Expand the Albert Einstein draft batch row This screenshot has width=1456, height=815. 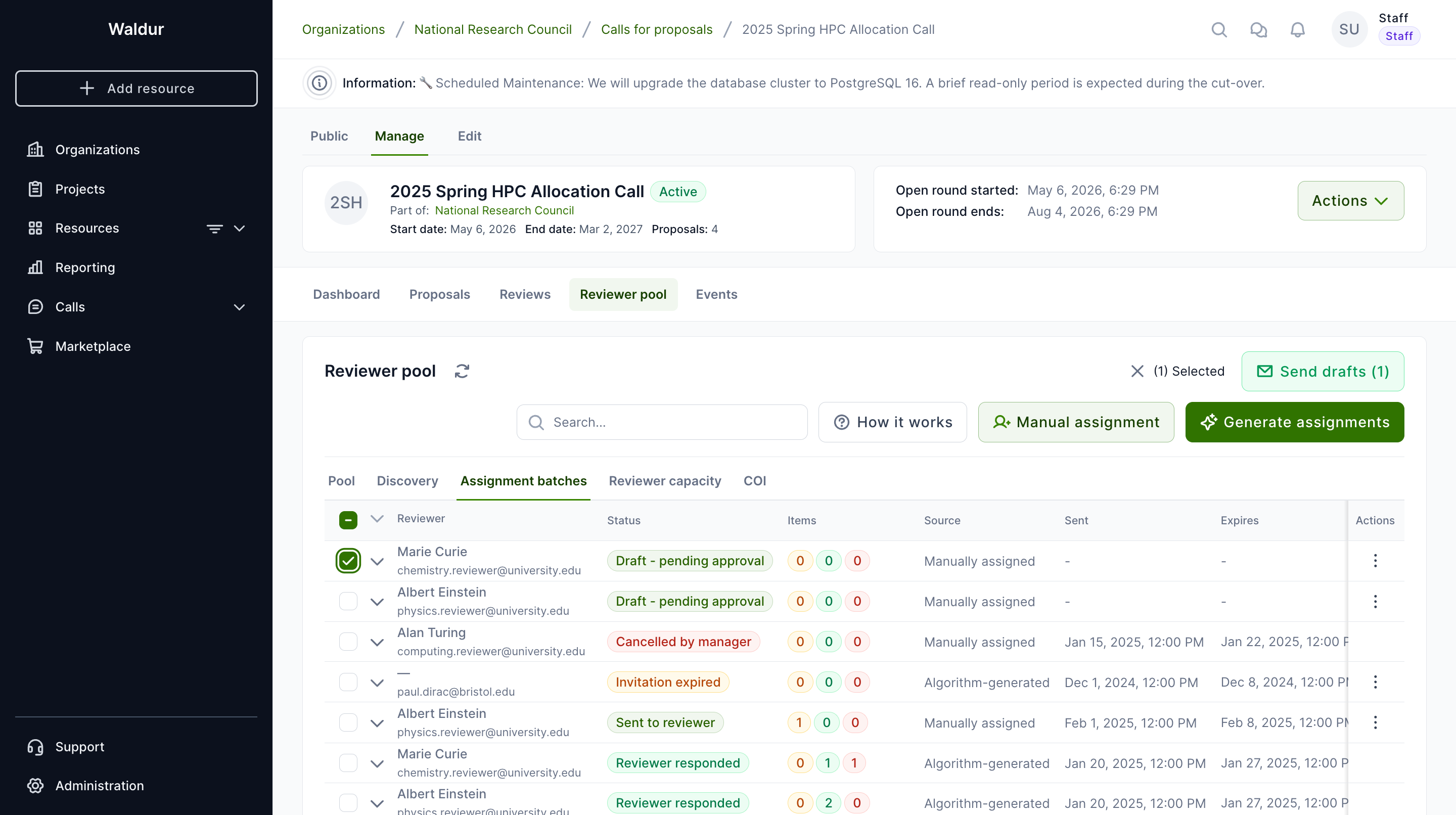(x=377, y=602)
